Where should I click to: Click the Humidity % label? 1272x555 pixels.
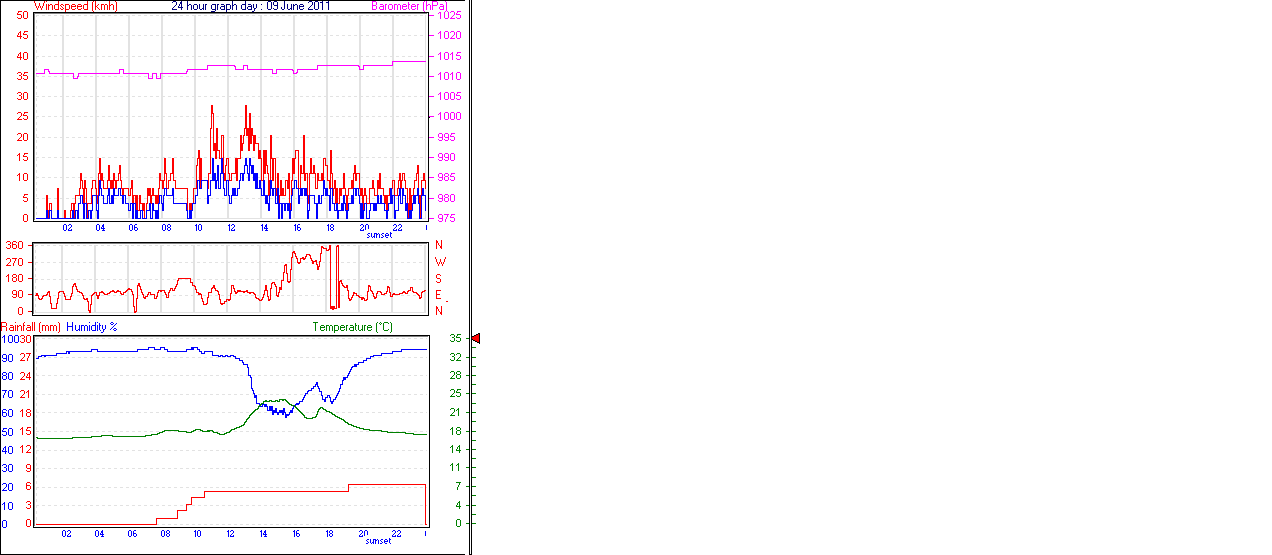[x=92, y=327]
